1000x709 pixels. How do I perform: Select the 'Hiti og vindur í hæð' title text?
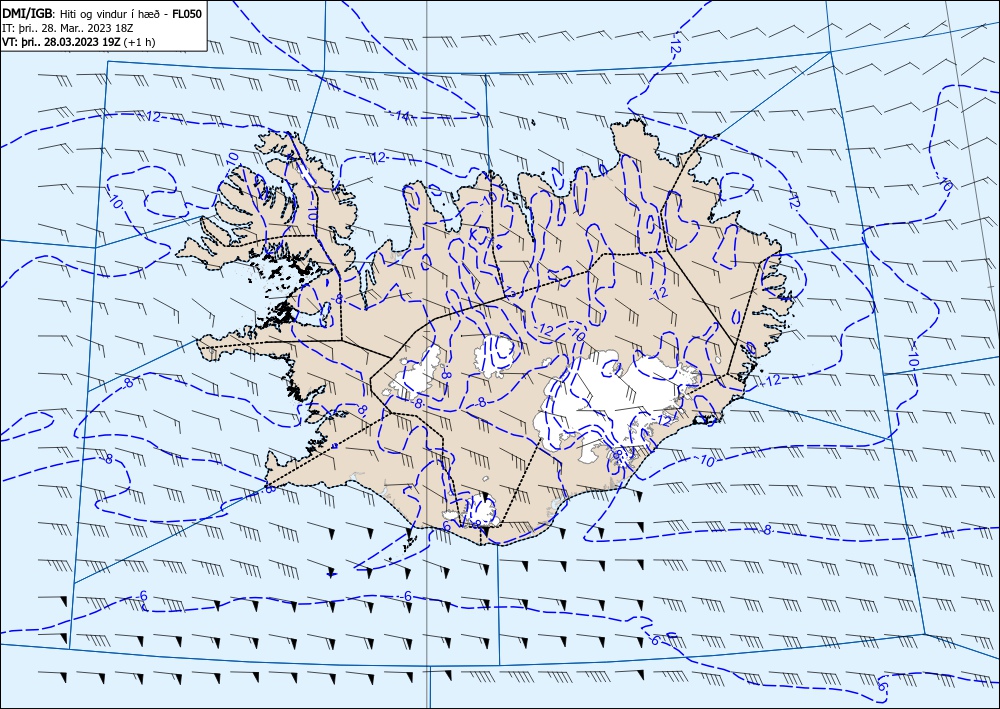click(x=112, y=13)
